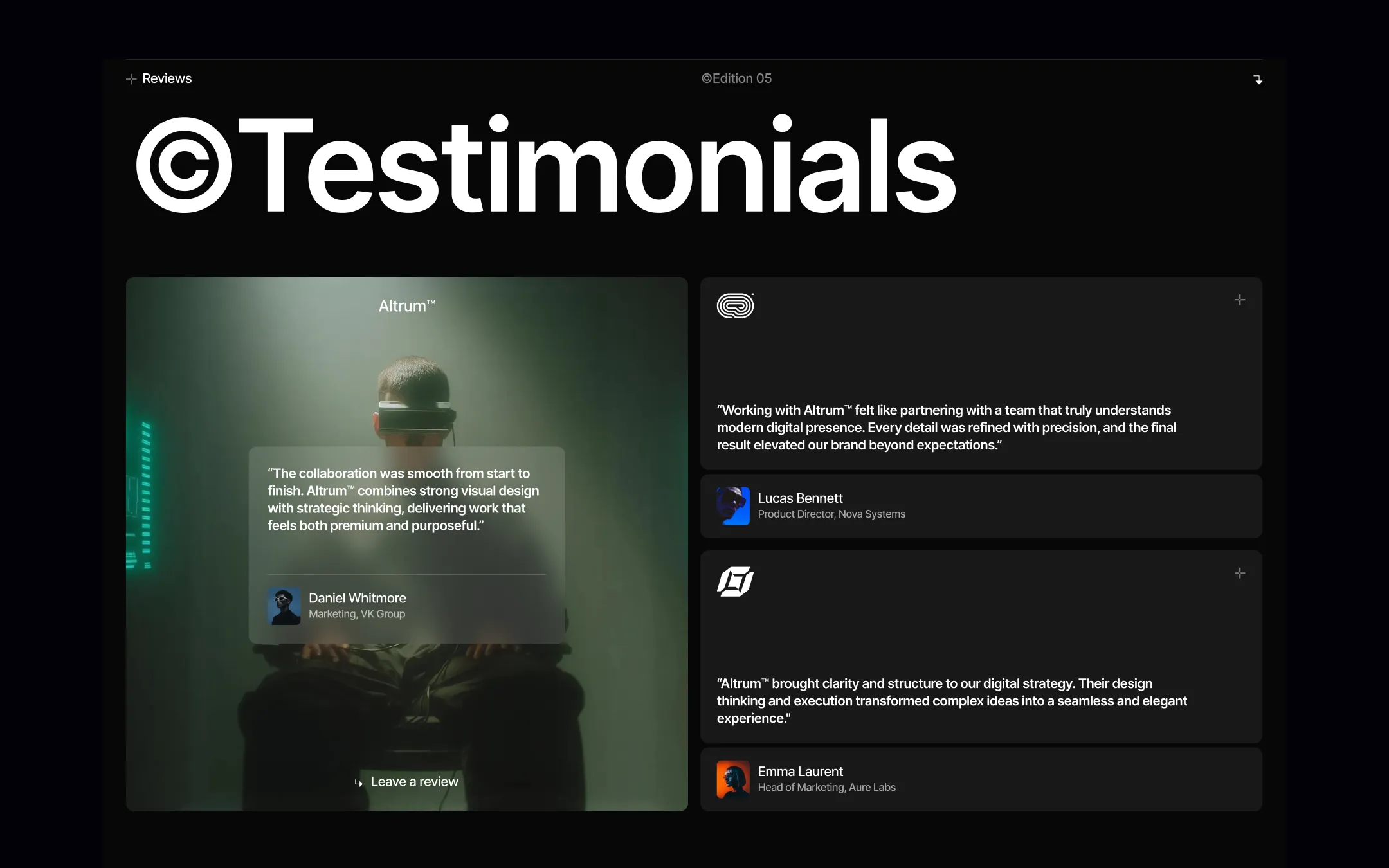Select the Reviews label in the header
The height and width of the screenshot is (868, 1389).
167,78
